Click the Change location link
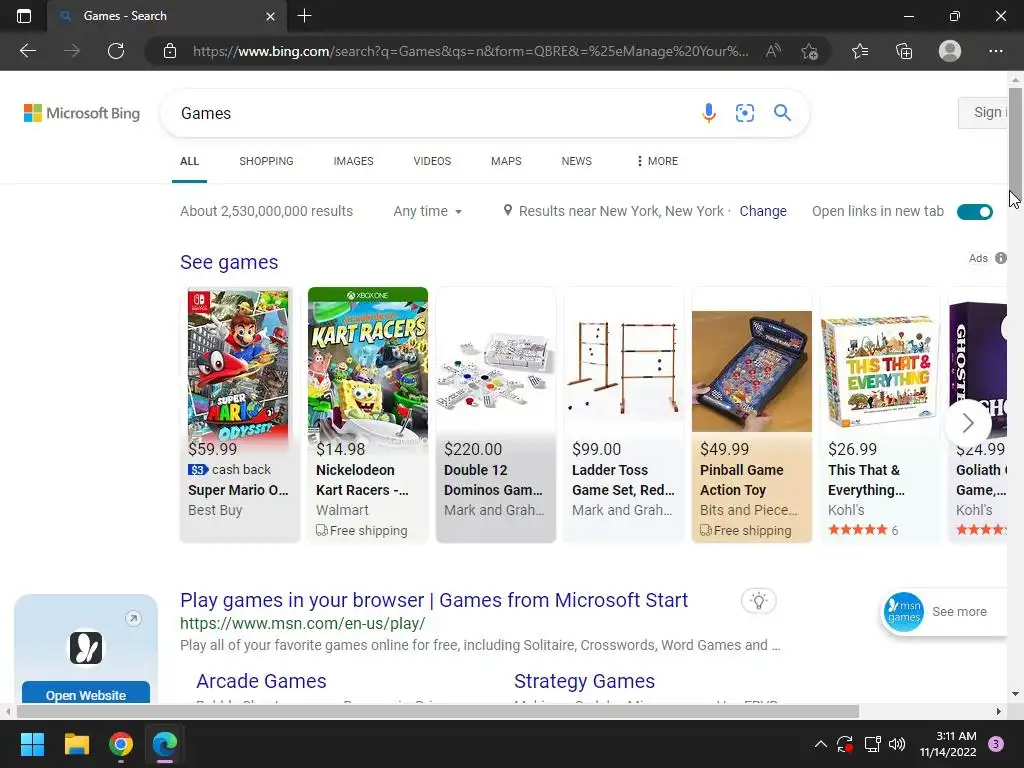 (763, 211)
